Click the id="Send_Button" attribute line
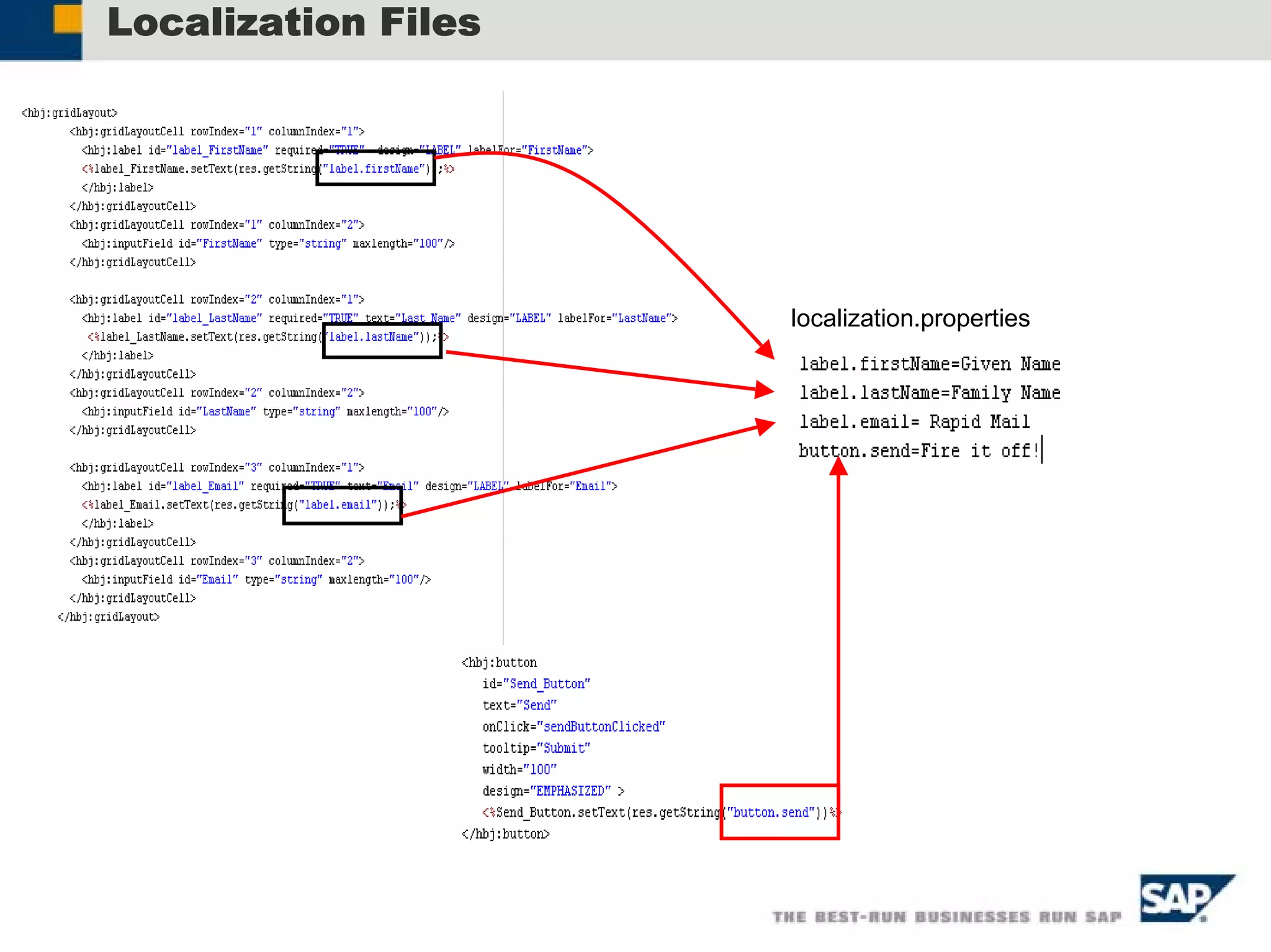This screenshot has width=1271, height=952. (x=536, y=684)
